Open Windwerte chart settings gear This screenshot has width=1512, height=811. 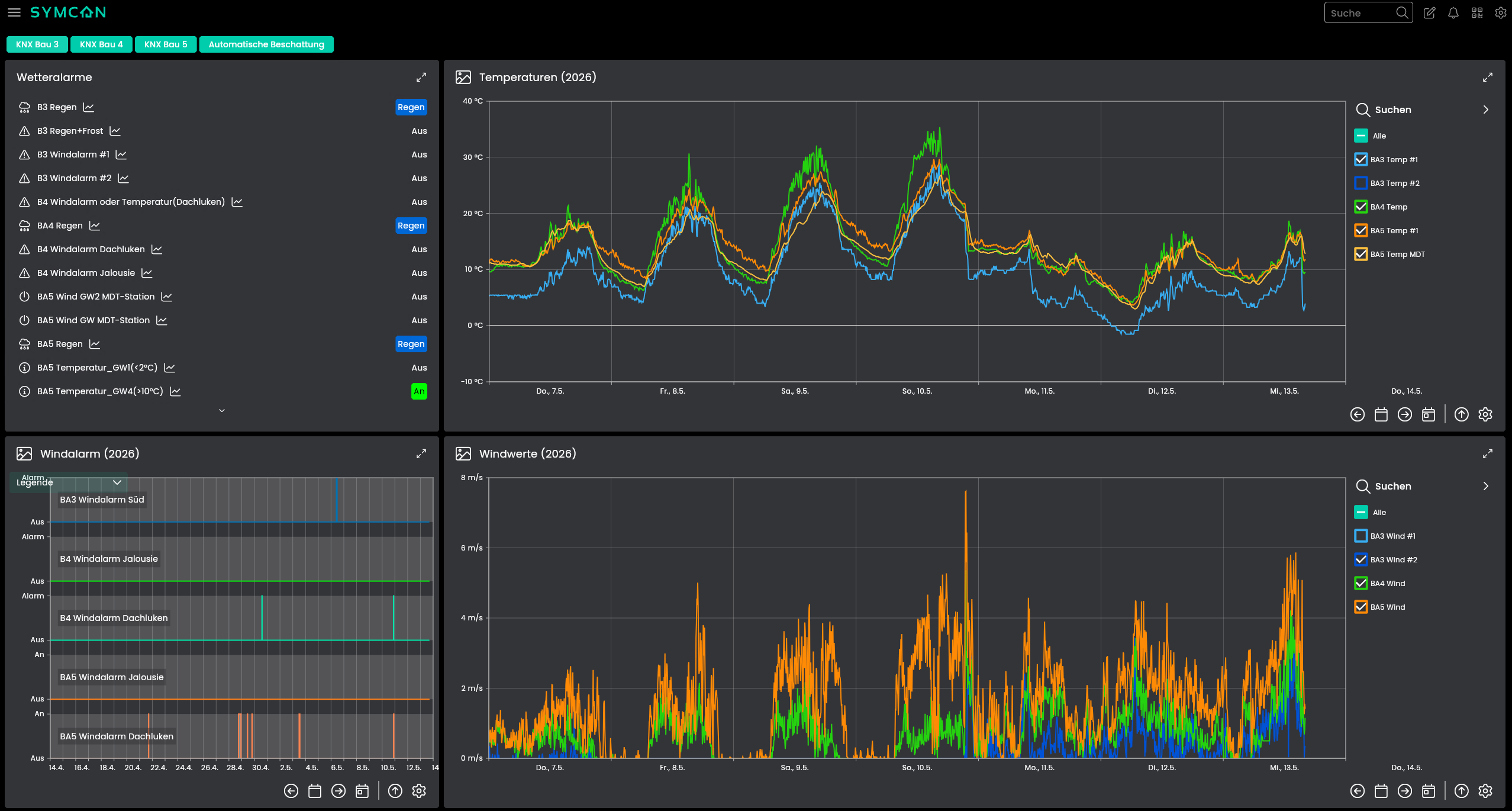pyautogui.click(x=1485, y=791)
